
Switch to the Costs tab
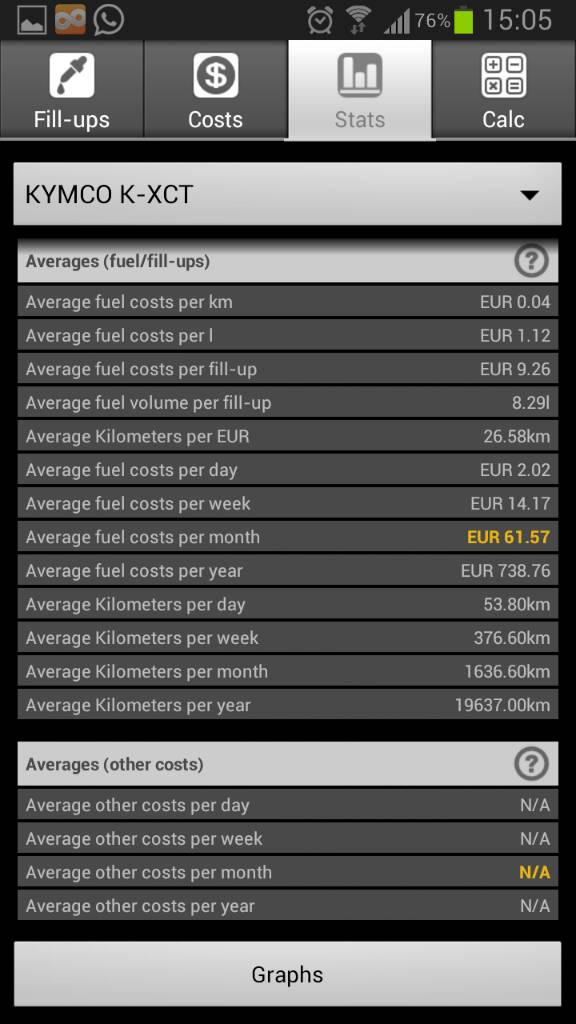click(x=216, y=89)
